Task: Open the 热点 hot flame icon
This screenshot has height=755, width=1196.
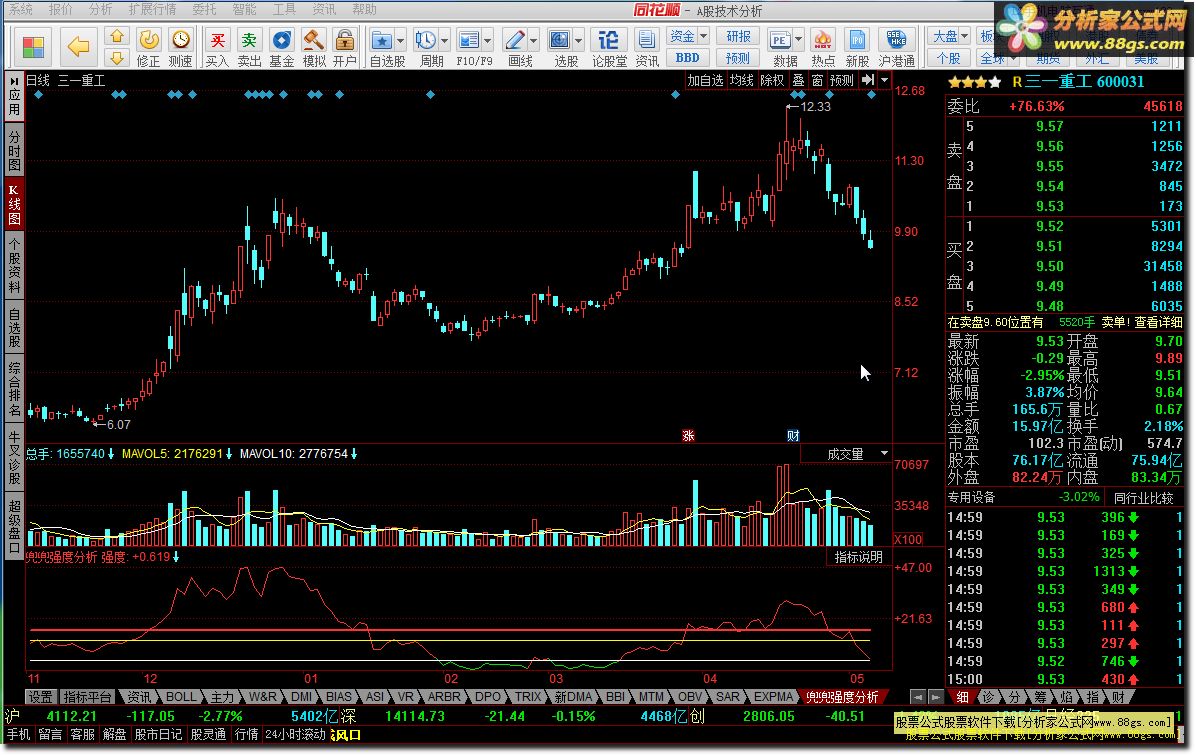Action: pyautogui.click(x=822, y=40)
